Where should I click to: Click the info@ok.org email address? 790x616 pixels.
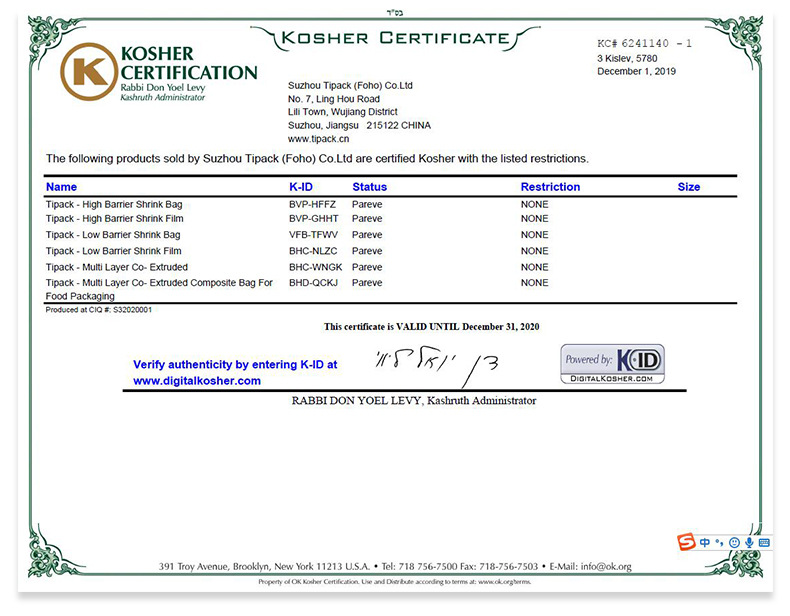tap(606, 567)
